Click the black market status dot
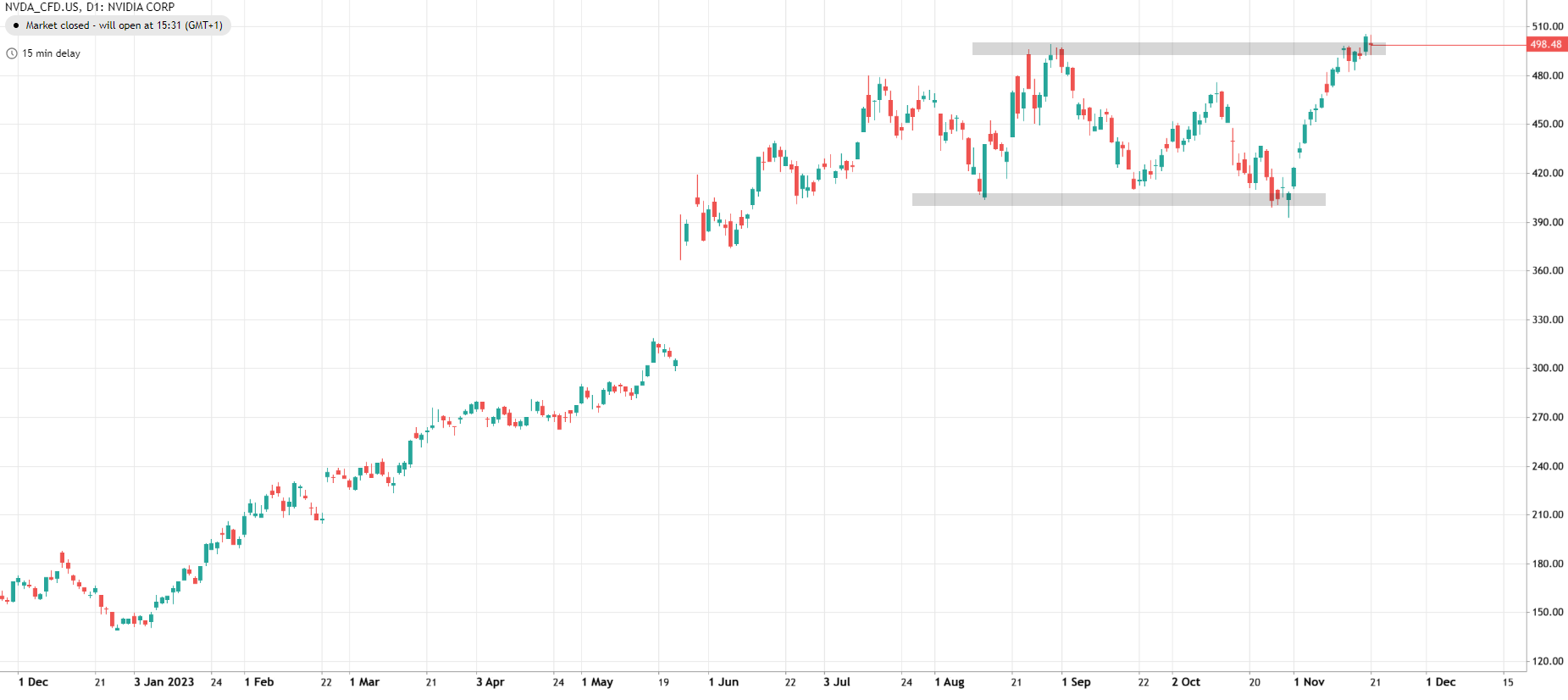This screenshot has height=700, width=1568. click(16, 25)
